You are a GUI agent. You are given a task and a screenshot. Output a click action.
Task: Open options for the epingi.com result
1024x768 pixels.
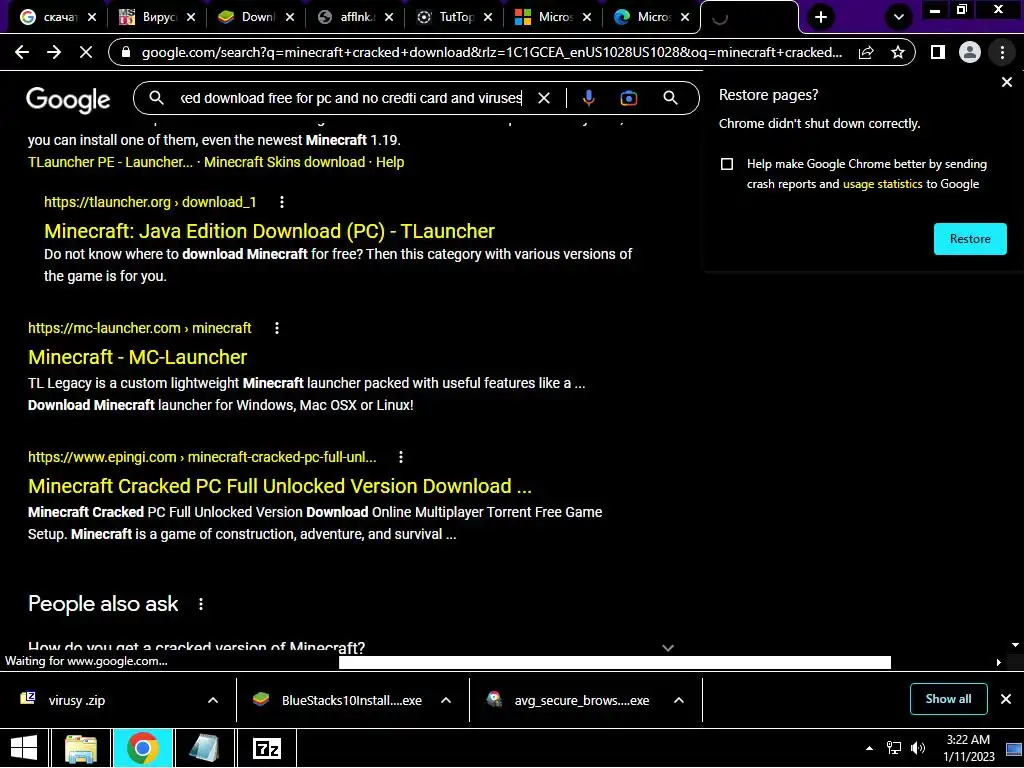point(401,457)
